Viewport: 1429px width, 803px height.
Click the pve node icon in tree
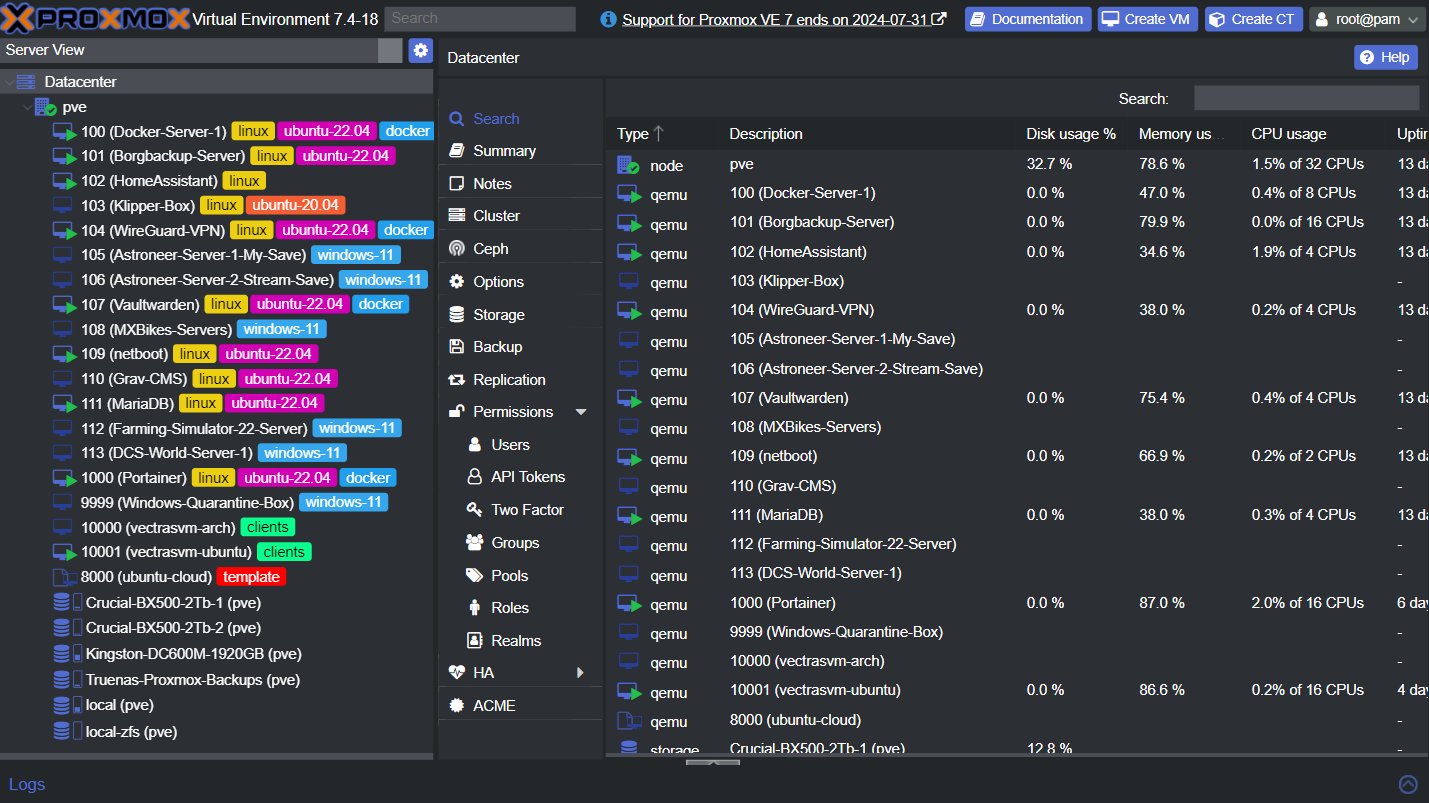click(45, 107)
